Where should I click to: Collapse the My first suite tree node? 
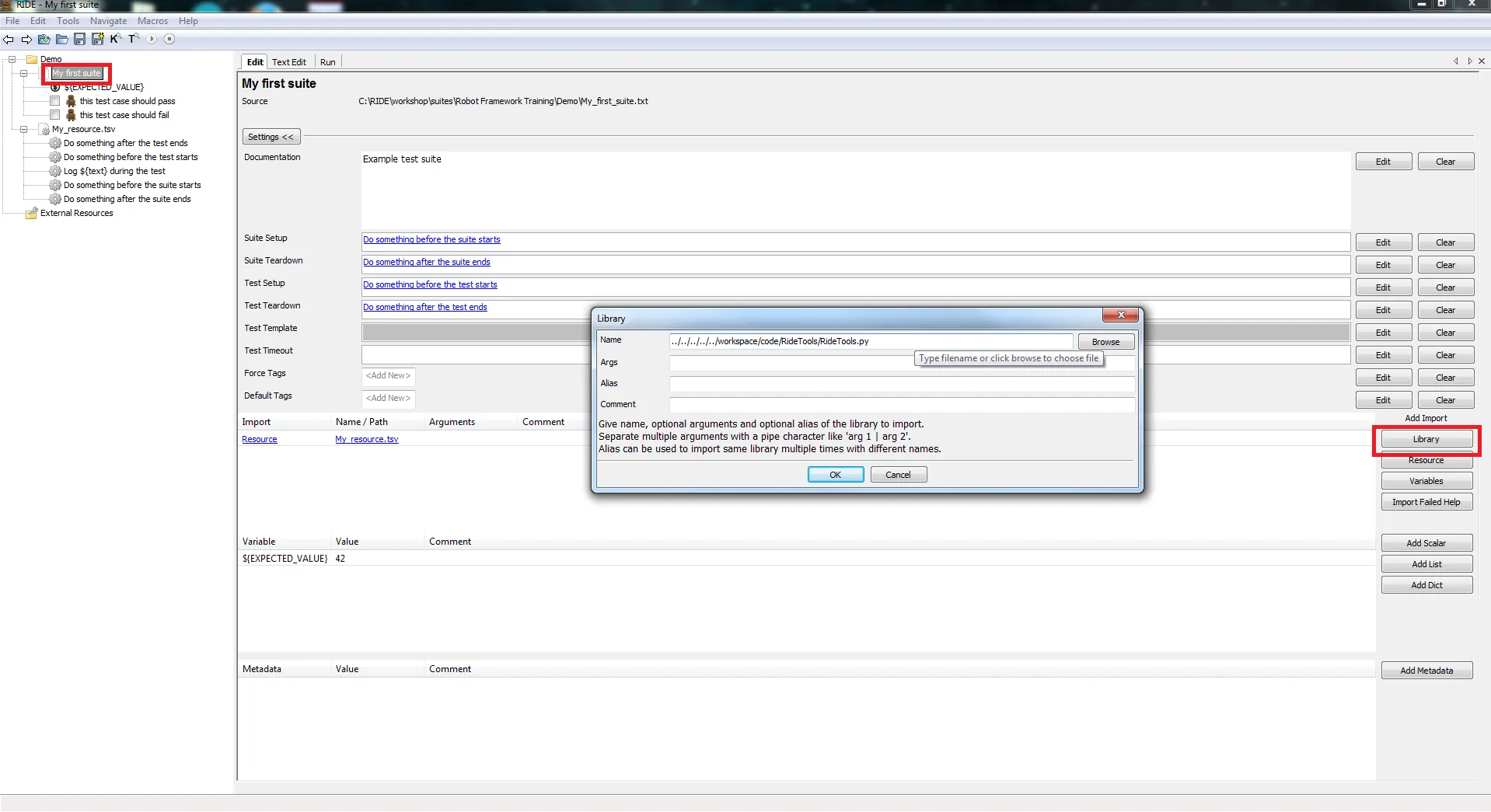(24, 73)
